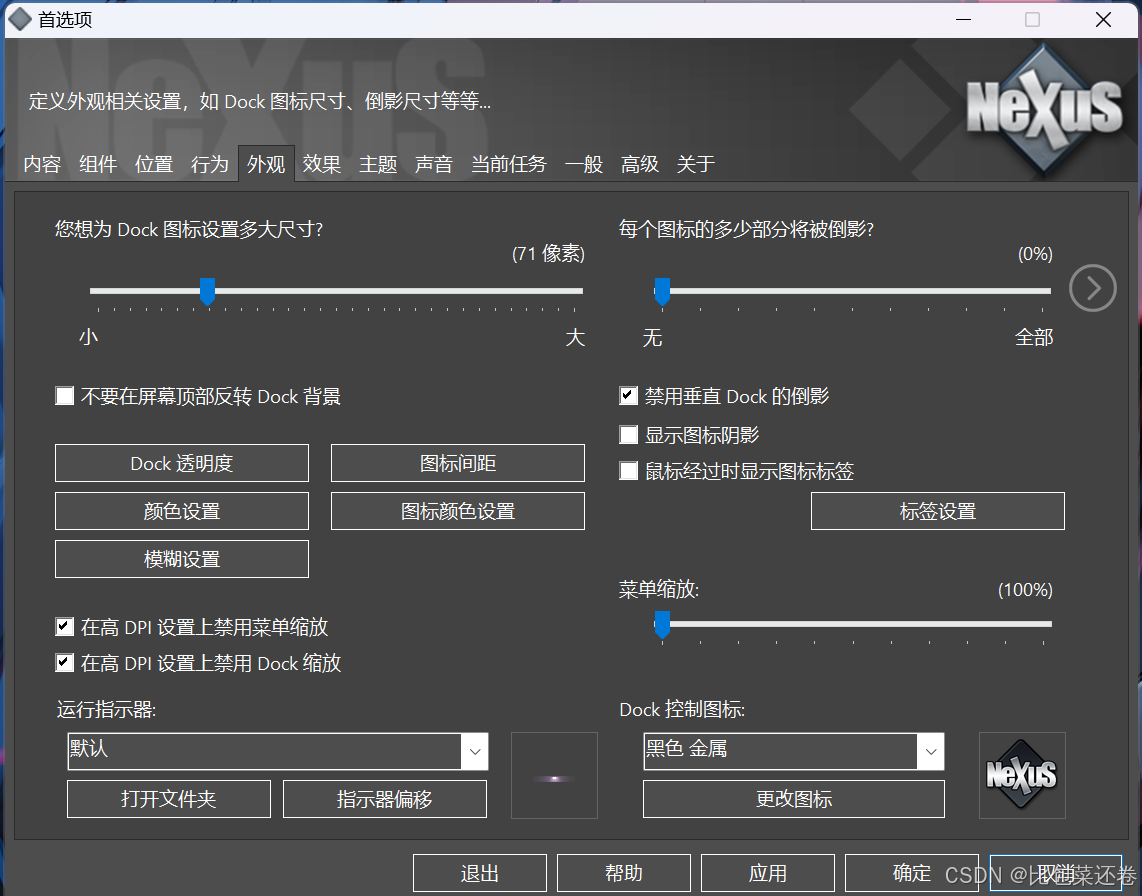1142x896 pixels.
Task: Click the 确定 button
Action: tap(912, 873)
